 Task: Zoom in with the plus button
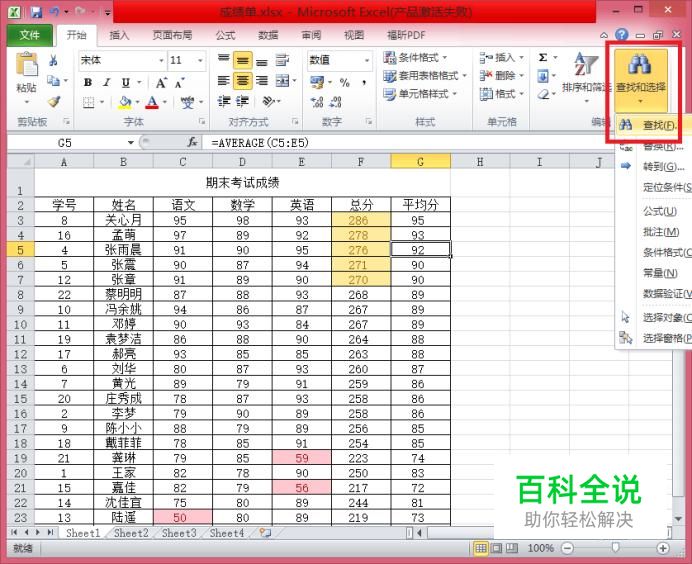pos(662,548)
